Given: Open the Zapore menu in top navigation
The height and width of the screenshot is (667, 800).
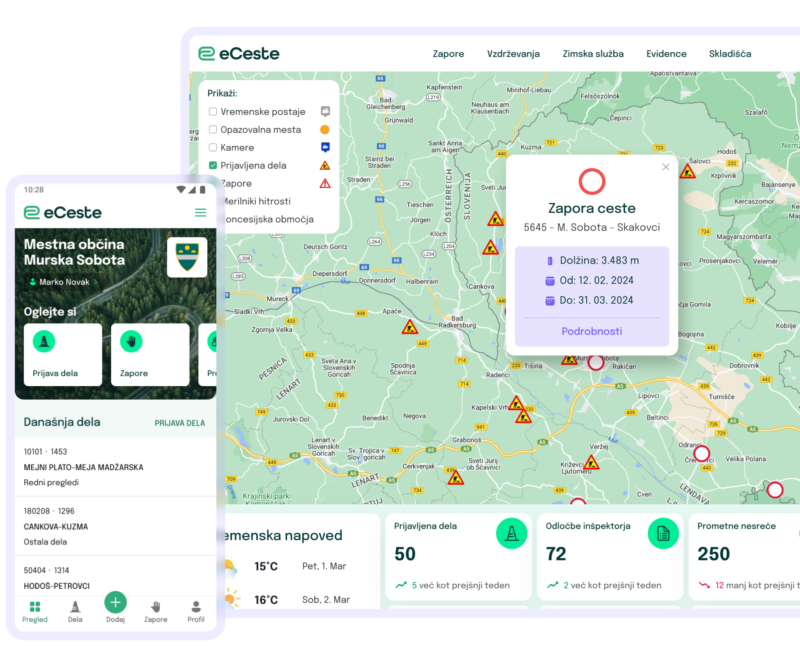Looking at the screenshot, I should pos(448,54).
